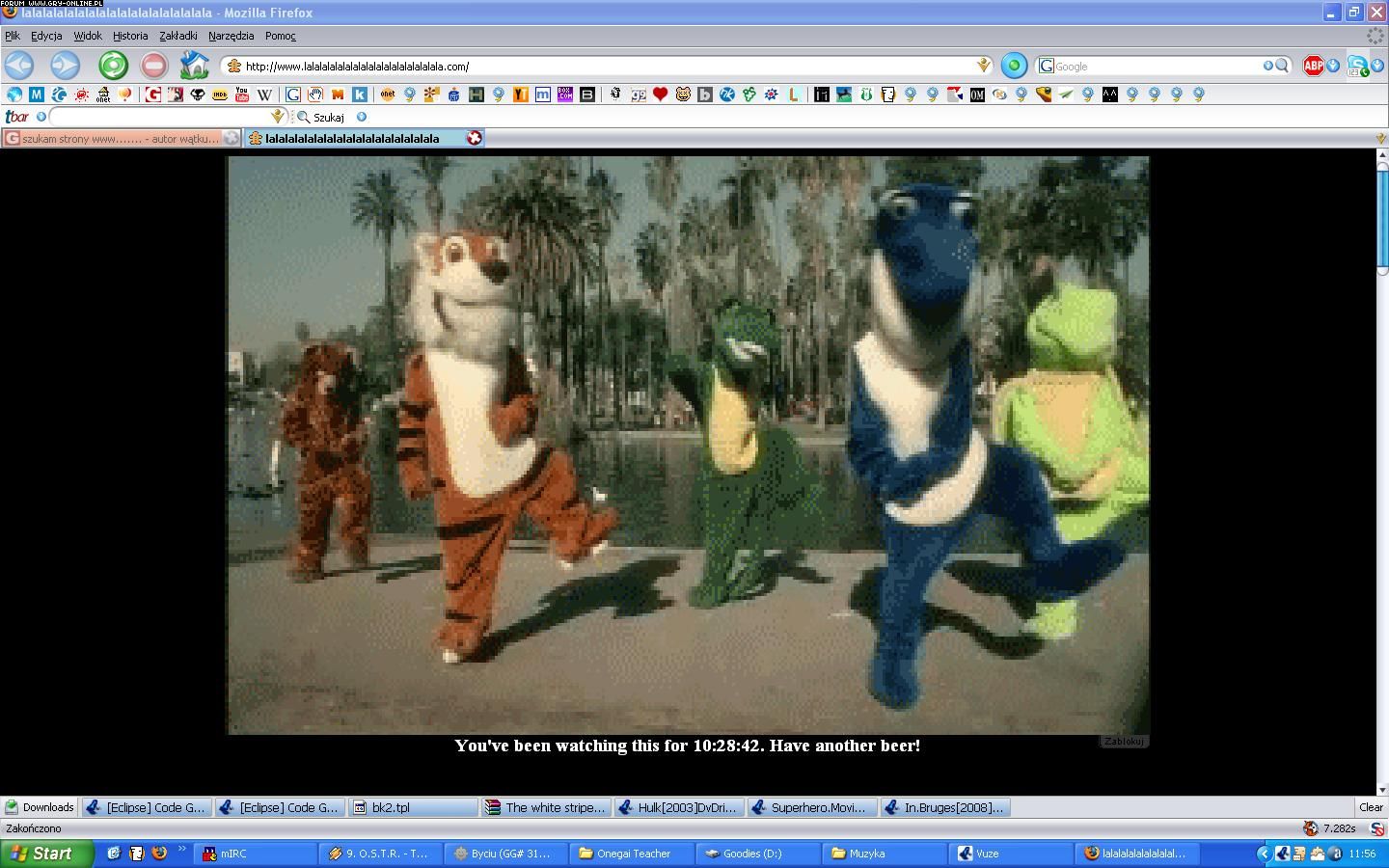Click the Adblock Plus ABP icon
This screenshot has height=868, width=1389.
1313,66
